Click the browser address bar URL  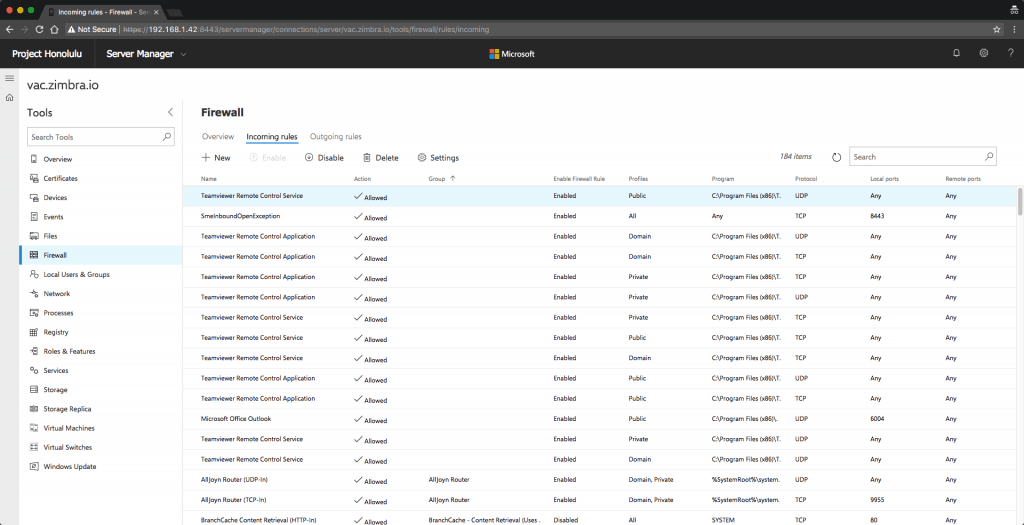point(306,29)
